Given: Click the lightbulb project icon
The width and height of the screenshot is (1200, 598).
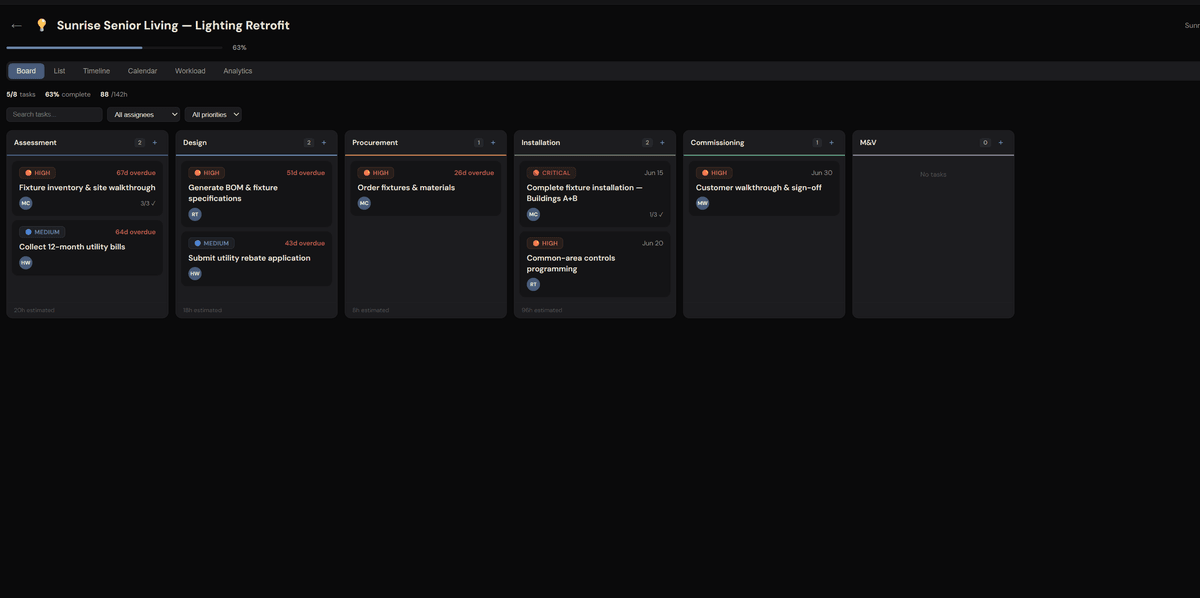Looking at the screenshot, I should (42, 25).
